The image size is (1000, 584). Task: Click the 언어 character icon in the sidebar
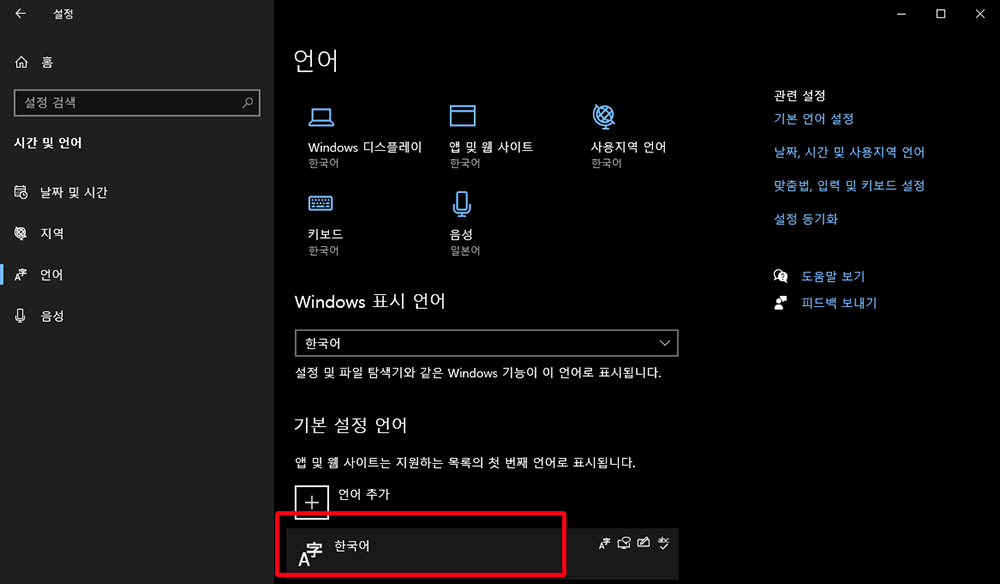point(20,275)
